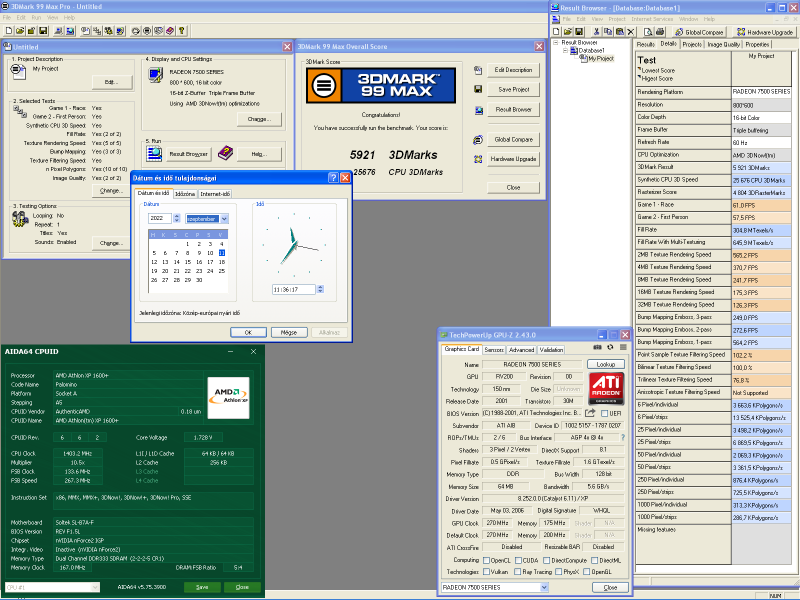The image size is (800, 600).
Task: Switch to the Időzóna tab in date dialog
Action: point(185,194)
